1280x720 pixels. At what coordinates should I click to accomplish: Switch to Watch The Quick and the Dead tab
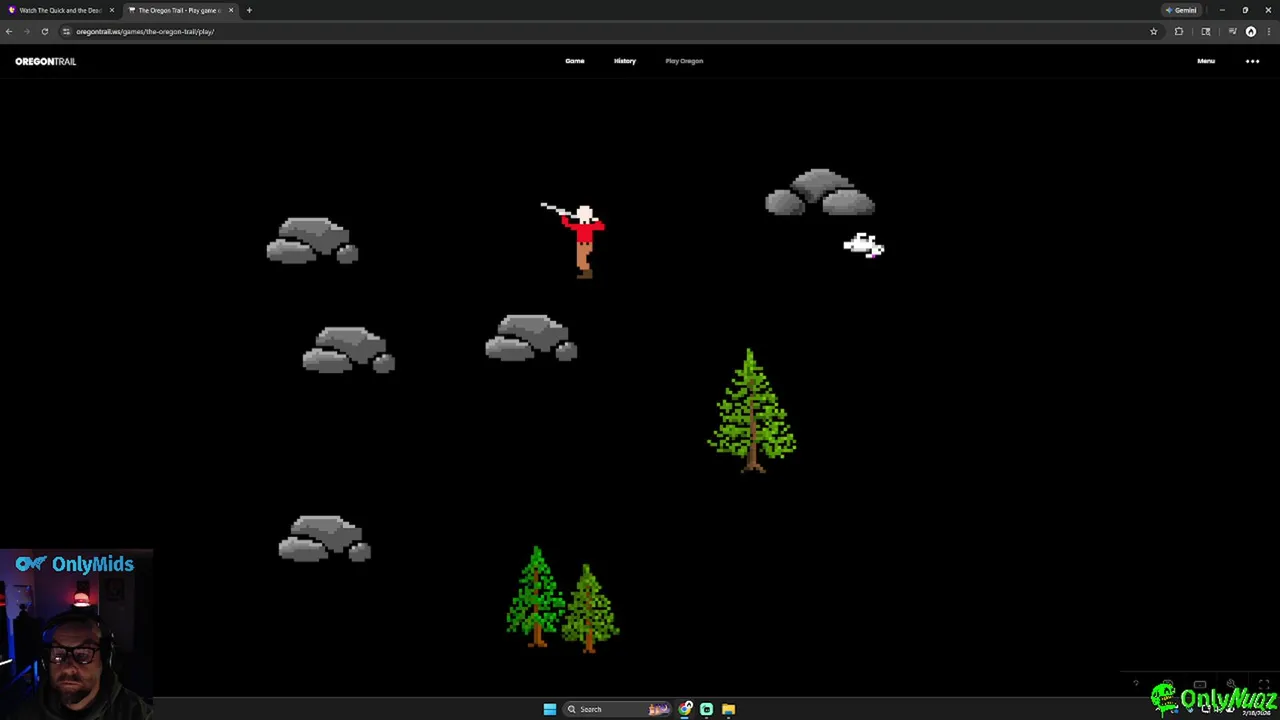coord(60,10)
